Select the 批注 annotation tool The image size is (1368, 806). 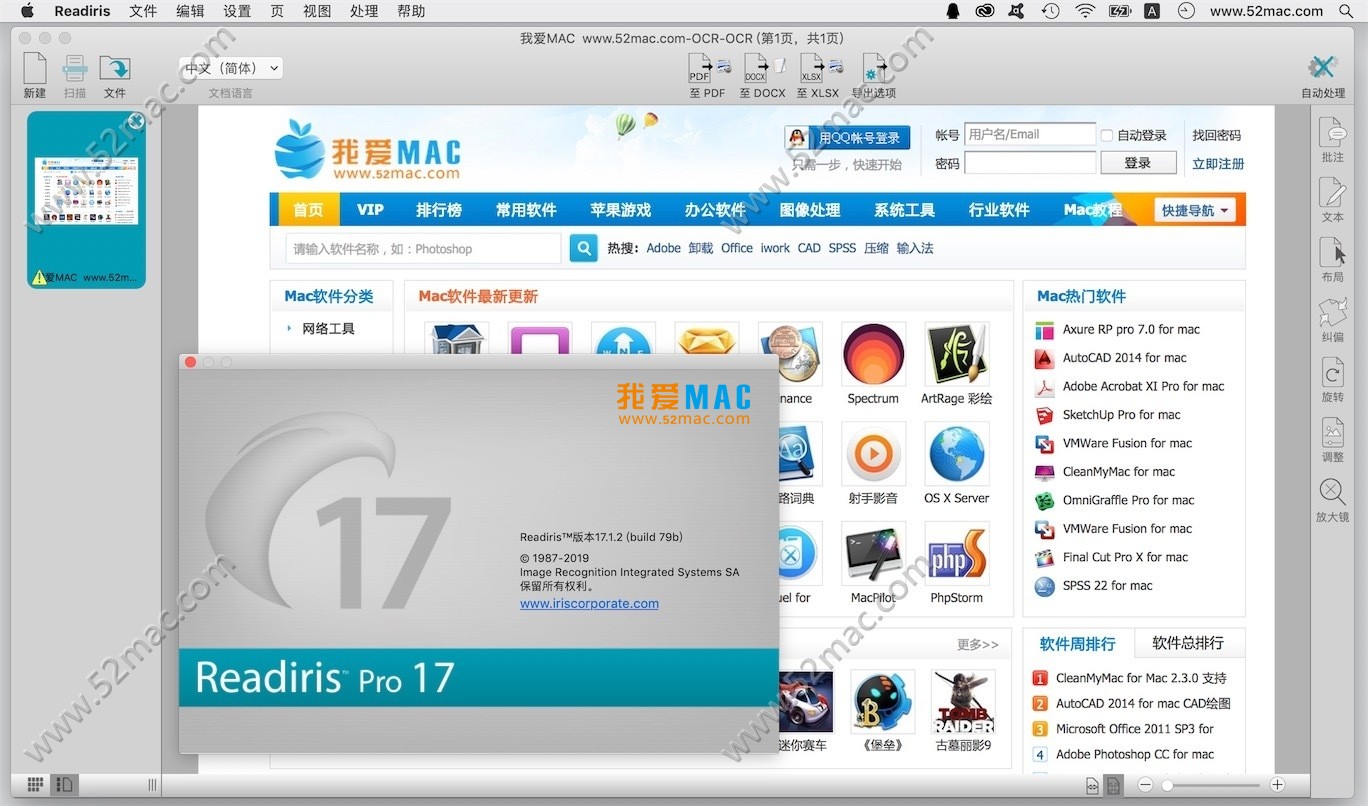tap(1332, 133)
